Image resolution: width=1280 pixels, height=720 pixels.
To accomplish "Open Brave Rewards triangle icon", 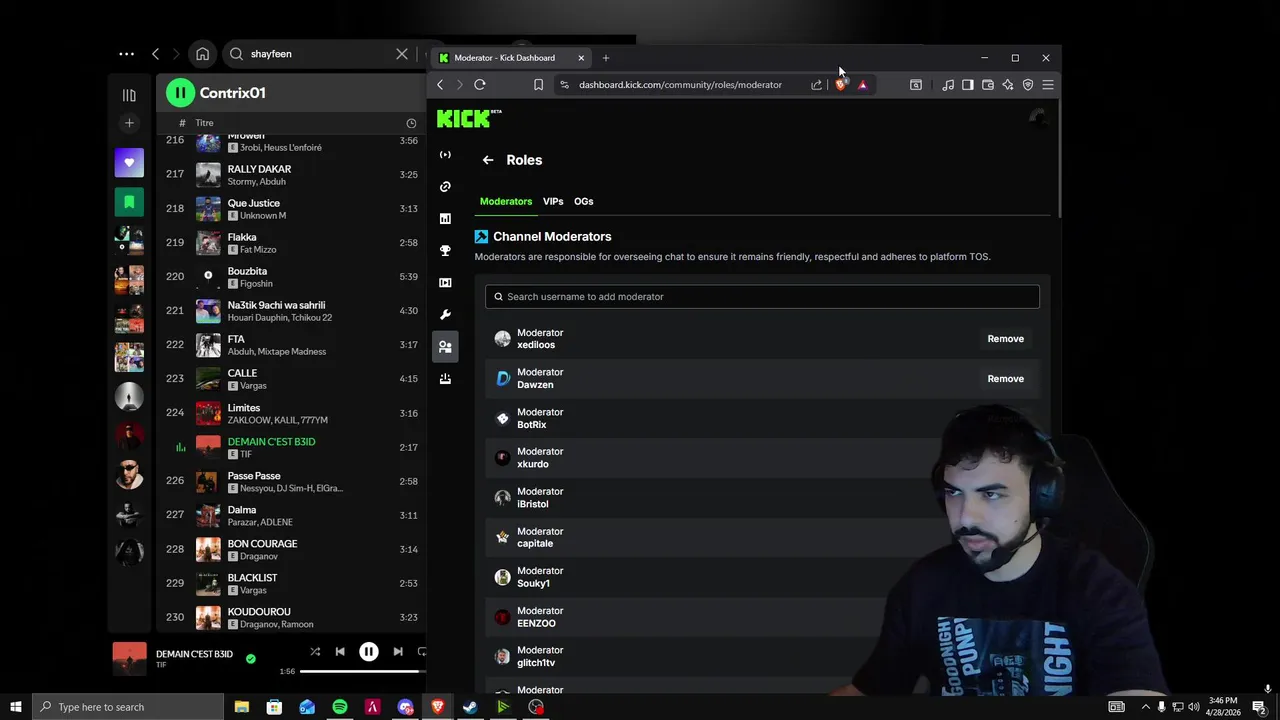I will (862, 85).
